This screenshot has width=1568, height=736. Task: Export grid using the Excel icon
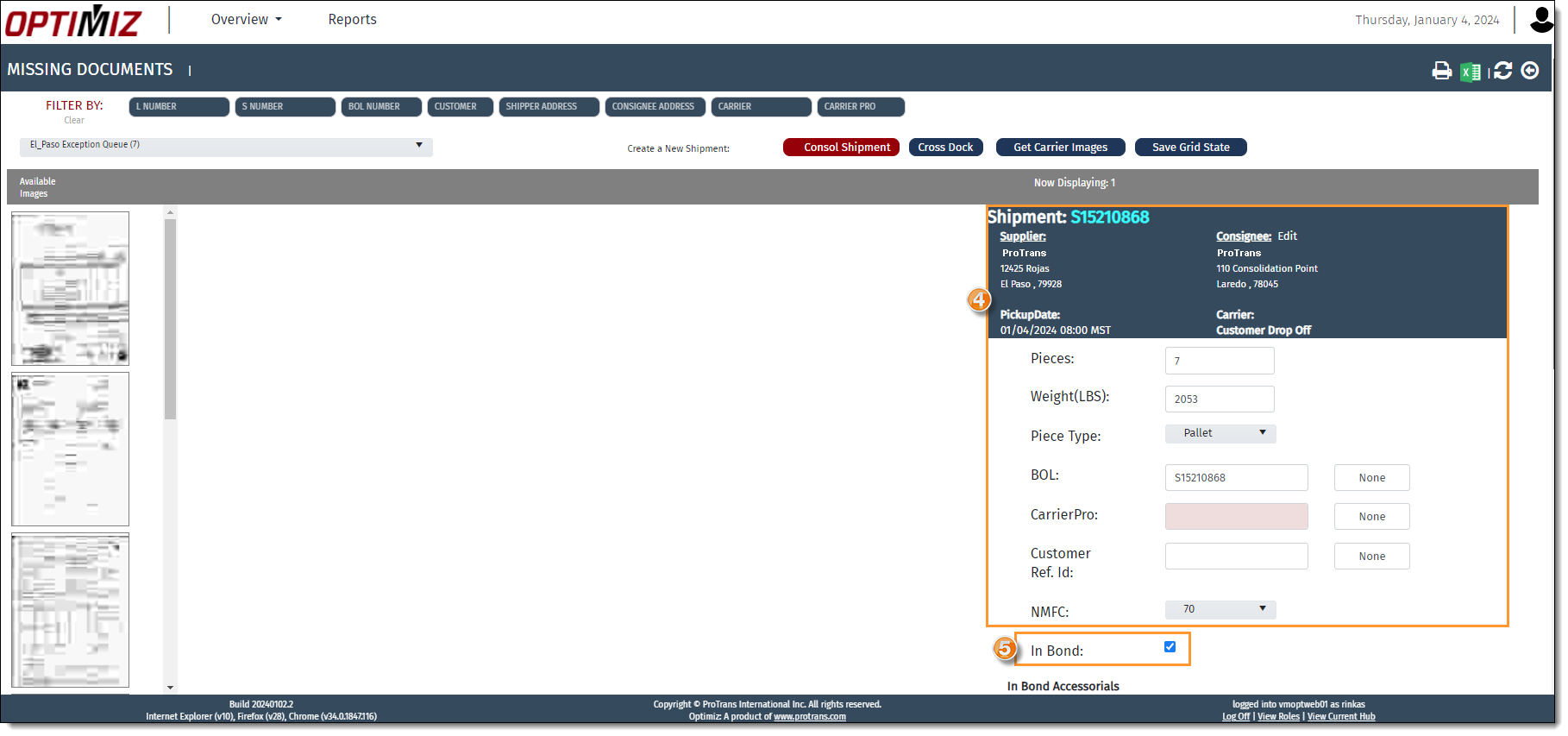[x=1471, y=72]
